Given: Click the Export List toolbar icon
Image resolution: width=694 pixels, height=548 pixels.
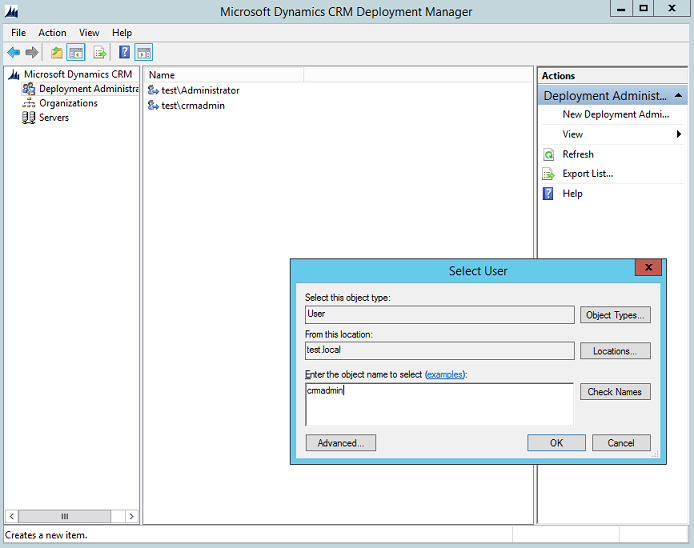Looking at the screenshot, I should pos(100,53).
